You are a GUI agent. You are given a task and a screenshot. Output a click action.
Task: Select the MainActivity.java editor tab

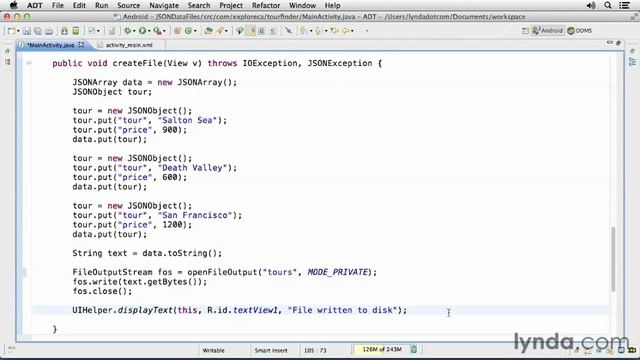tap(51, 45)
